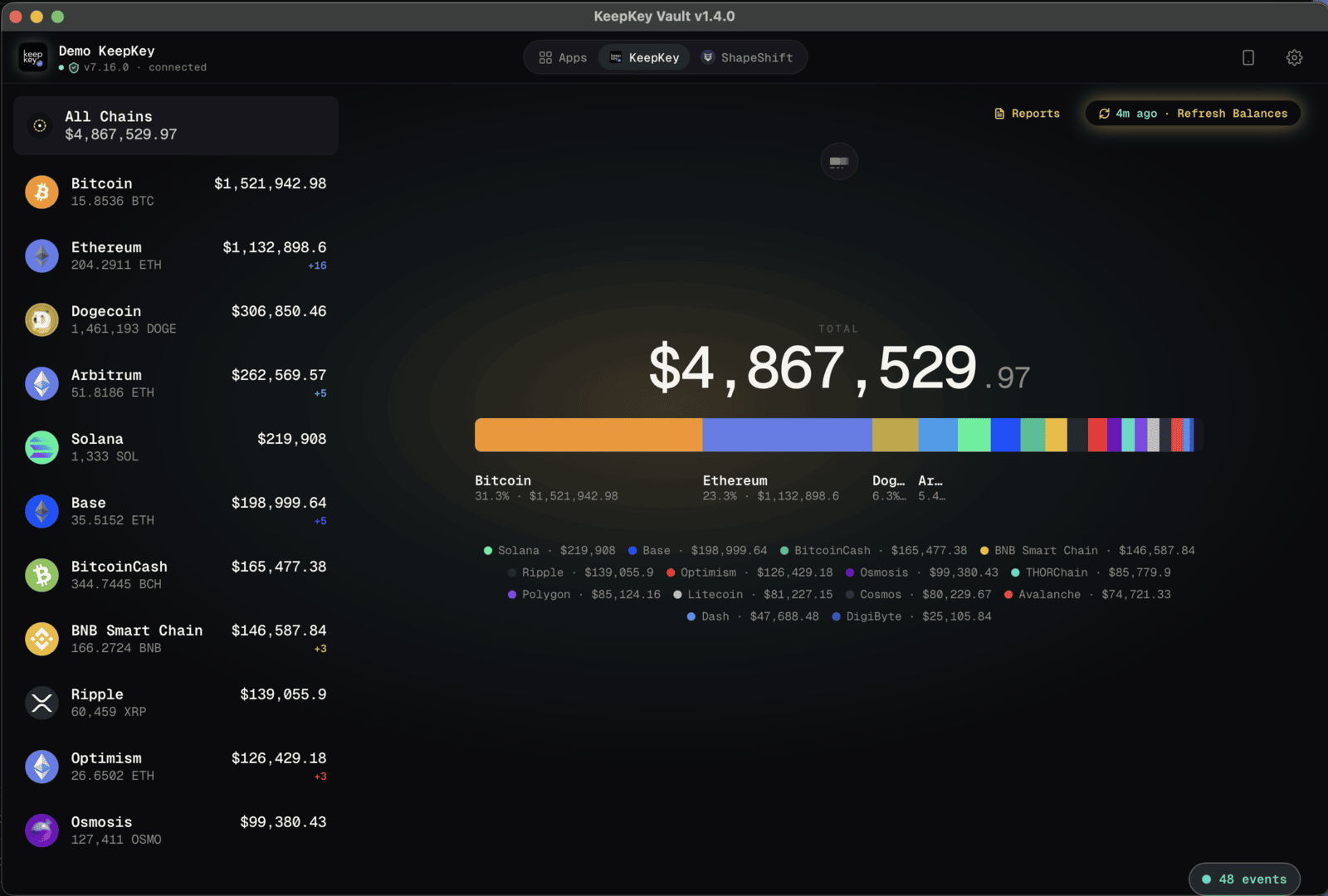Open the ShapeShift tab
This screenshot has height=896, width=1328.
[747, 57]
